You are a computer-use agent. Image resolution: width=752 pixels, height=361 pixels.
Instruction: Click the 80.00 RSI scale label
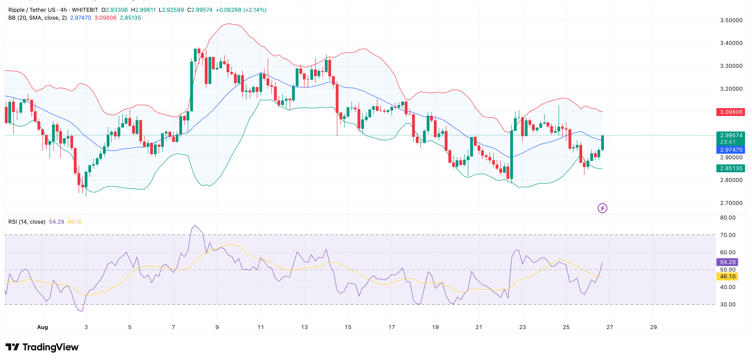click(728, 218)
